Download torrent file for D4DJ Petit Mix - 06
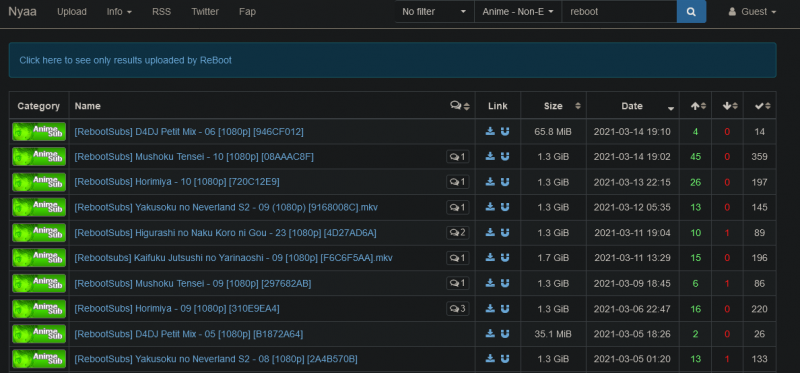Image resolution: width=800 pixels, height=373 pixels. pos(490,132)
